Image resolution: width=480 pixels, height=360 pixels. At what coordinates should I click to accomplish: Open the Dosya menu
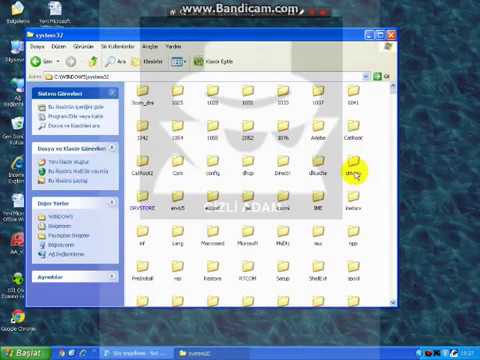37,46
